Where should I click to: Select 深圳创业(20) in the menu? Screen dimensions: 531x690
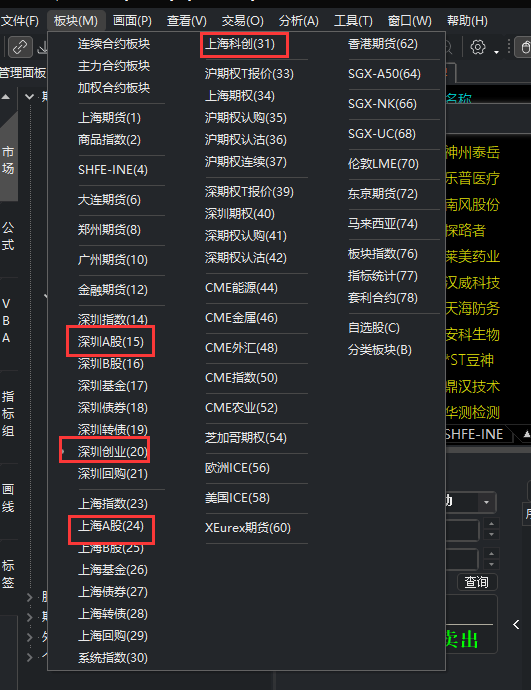[x=113, y=451]
